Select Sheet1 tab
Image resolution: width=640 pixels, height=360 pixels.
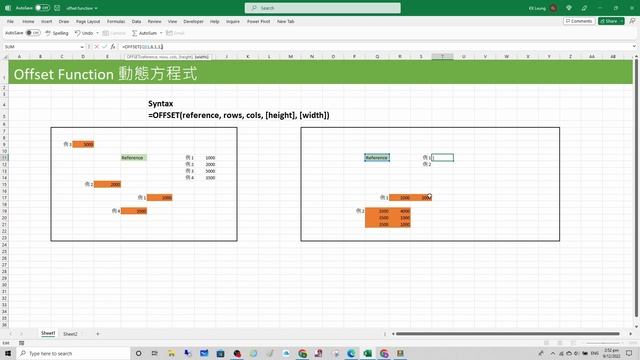click(48, 333)
